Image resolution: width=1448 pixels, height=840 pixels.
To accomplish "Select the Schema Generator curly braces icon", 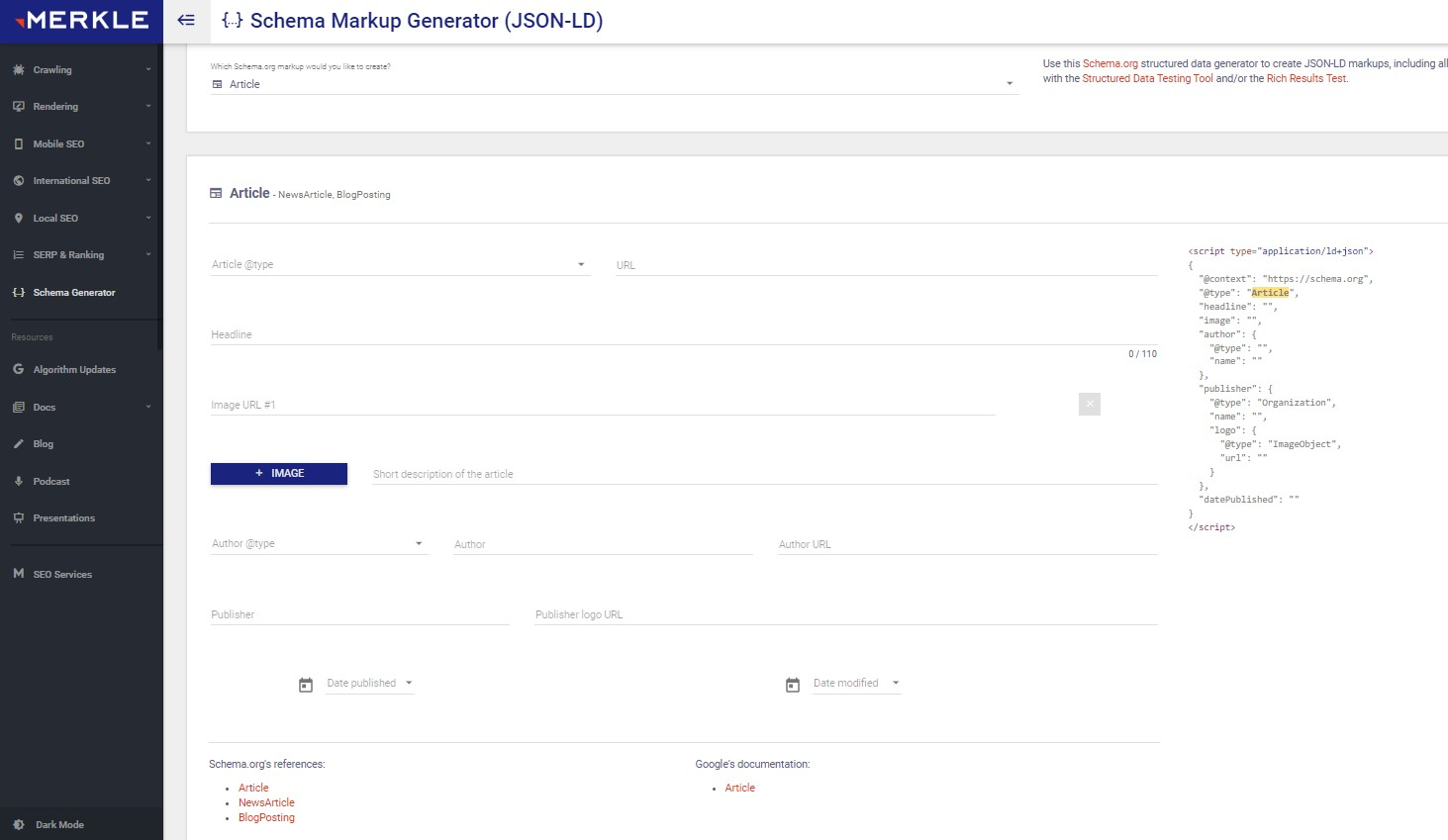I will [x=17, y=292].
